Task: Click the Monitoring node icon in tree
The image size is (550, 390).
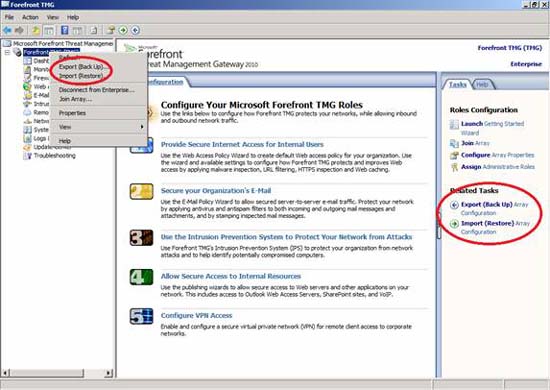Action: 27,69
